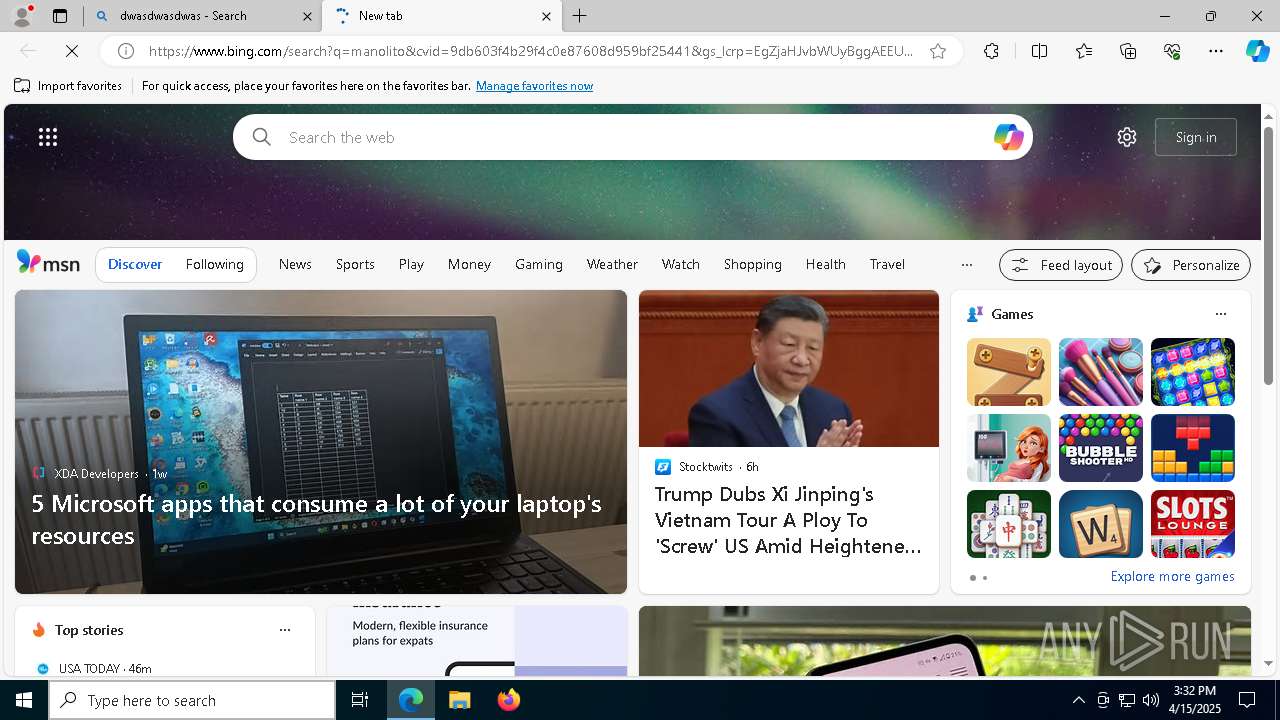This screenshot has width=1280, height=720.
Task: Click the msn logo
Action: pyautogui.click(x=48, y=263)
